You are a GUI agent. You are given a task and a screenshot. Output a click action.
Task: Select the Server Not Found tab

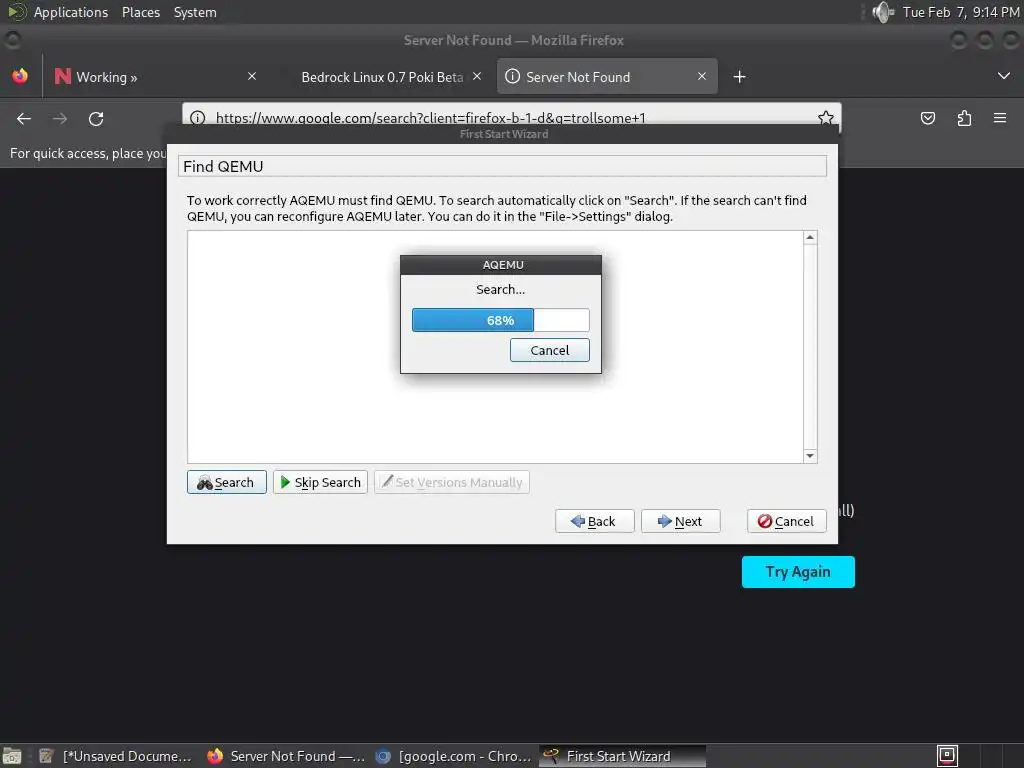[x=607, y=77]
